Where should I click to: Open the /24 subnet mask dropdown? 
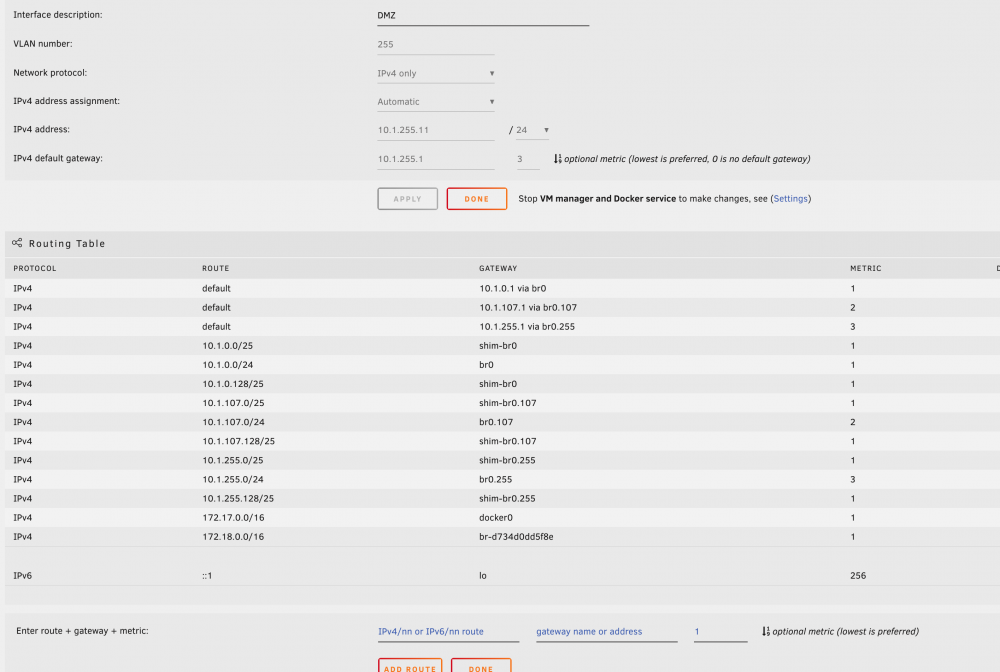tap(533, 130)
